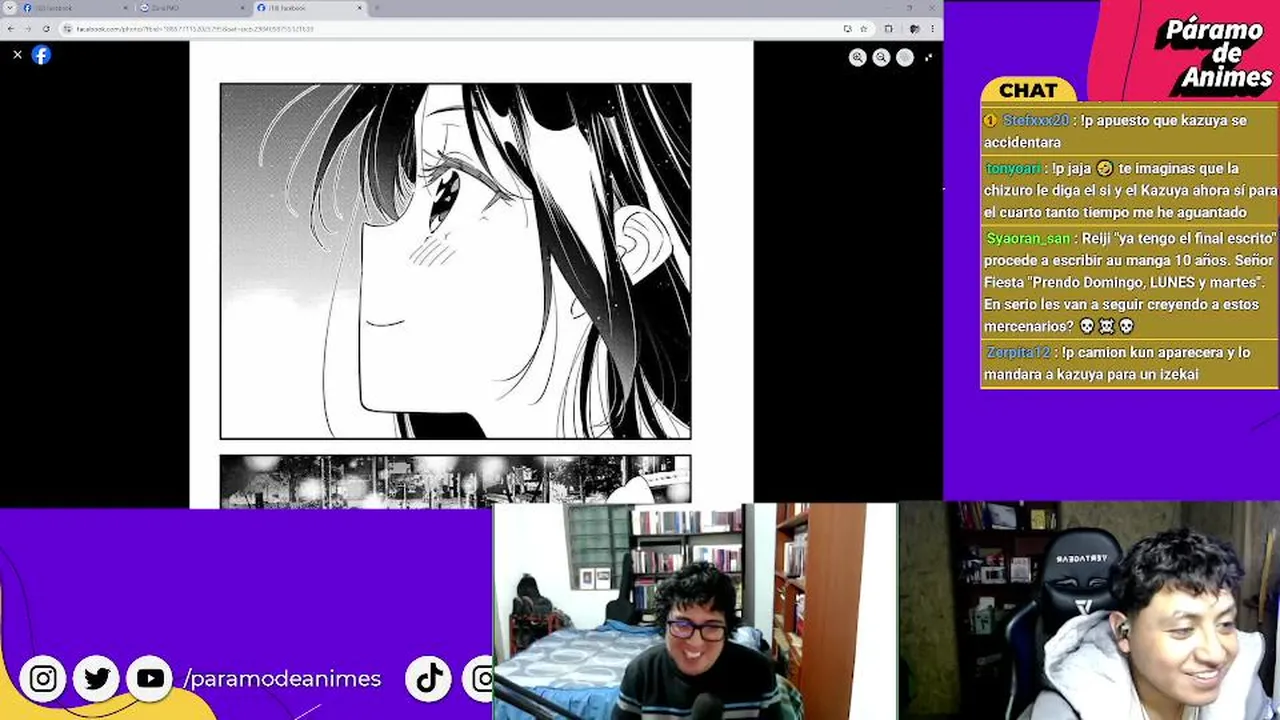Open a new browser tab
Screen dimensions: 1280x720
(x=377, y=8)
